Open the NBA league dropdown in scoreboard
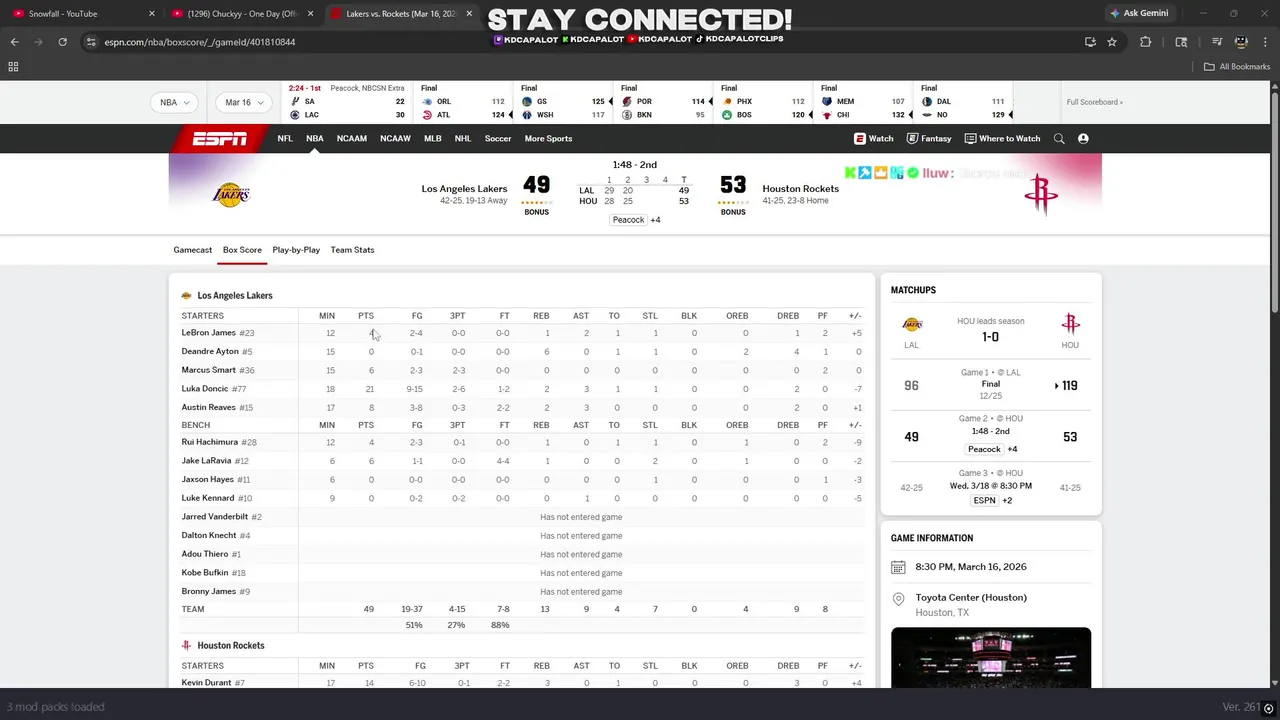Screen dimensions: 1280x720 (174, 102)
